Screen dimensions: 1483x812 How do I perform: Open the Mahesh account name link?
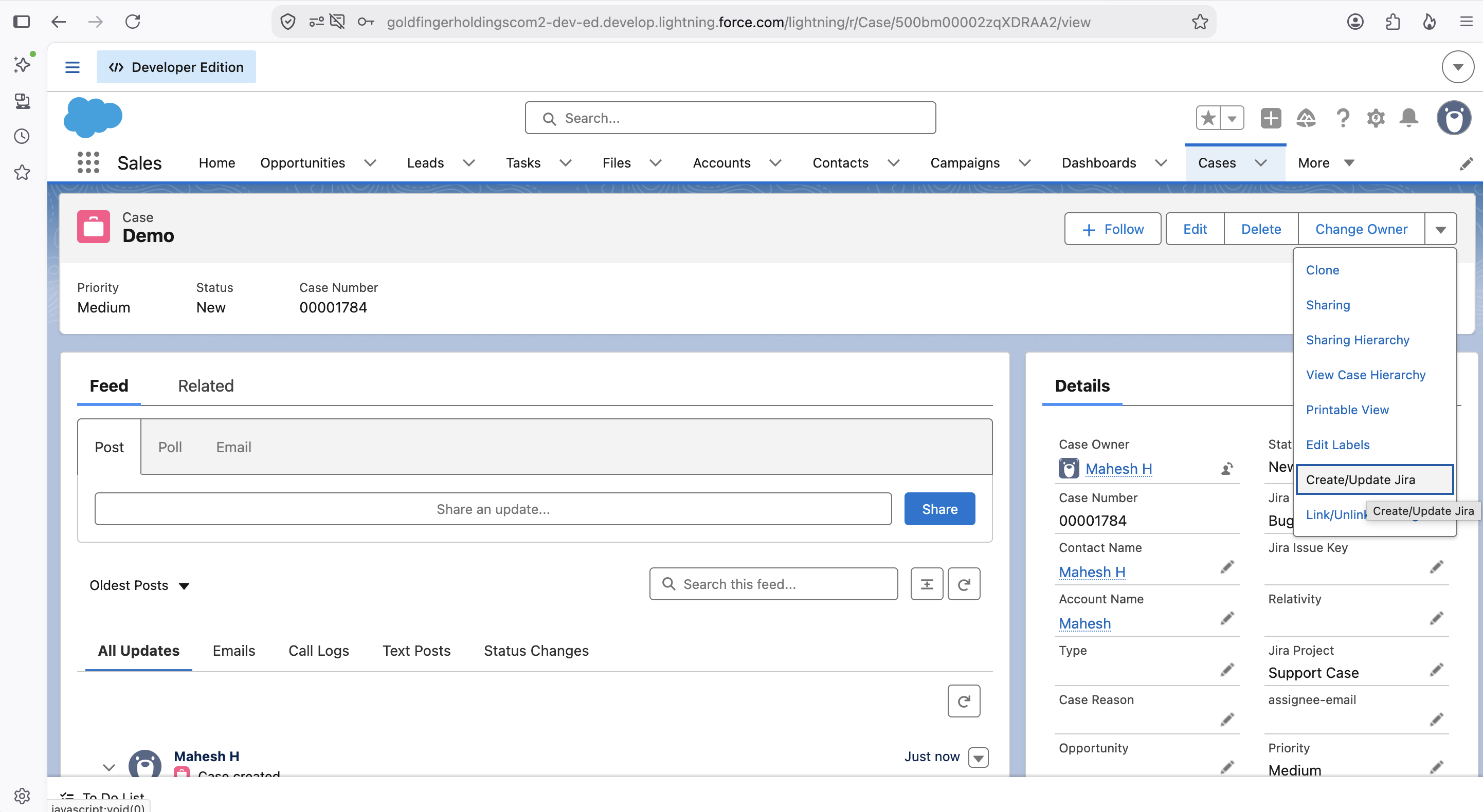pos(1084,623)
